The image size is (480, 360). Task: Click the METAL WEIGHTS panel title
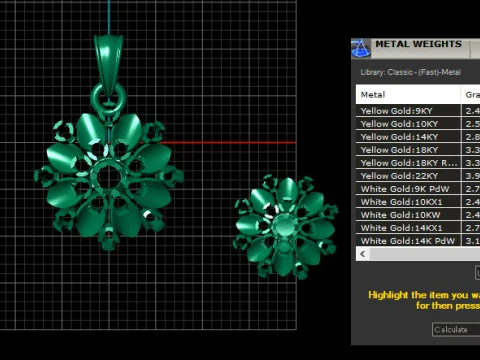coord(419,44)
